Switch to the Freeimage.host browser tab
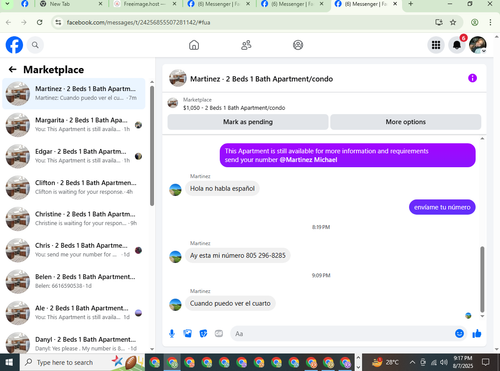This screenshot has width=500, height=371. 145,4
